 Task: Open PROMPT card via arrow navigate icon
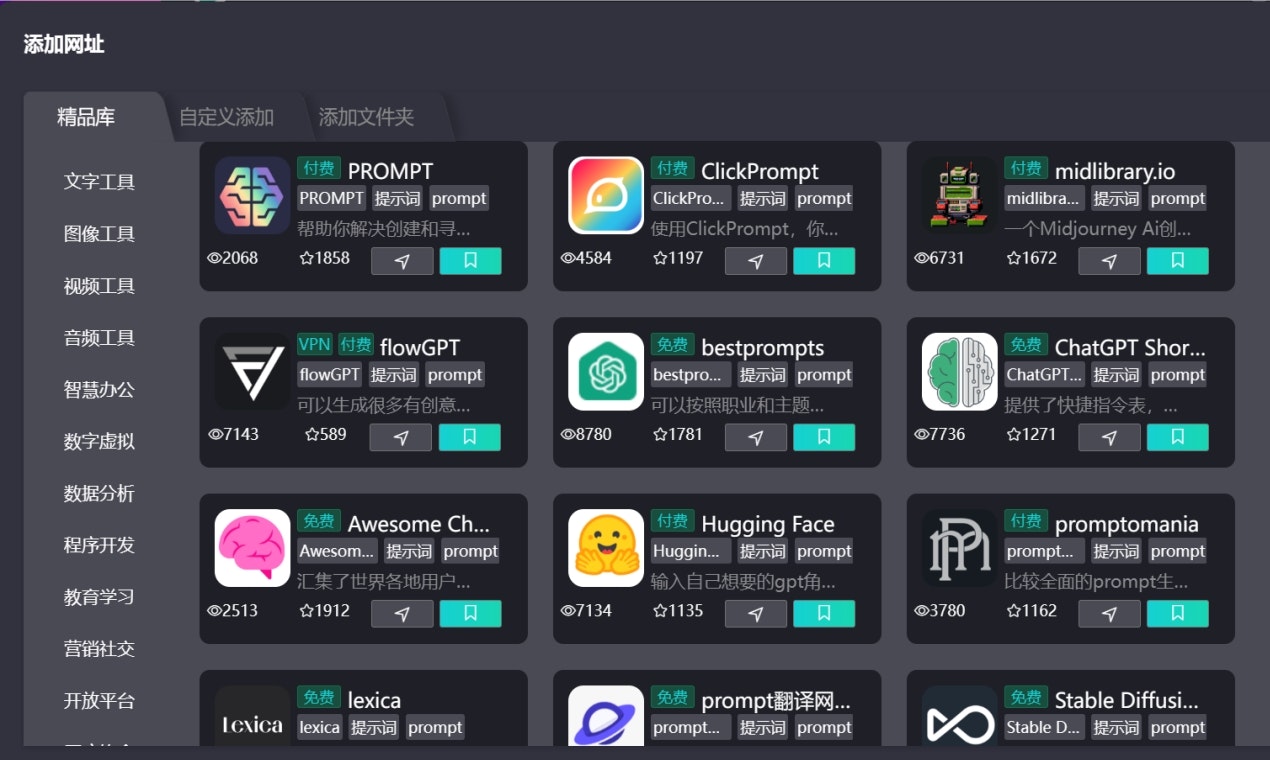[x=402, y=261]
